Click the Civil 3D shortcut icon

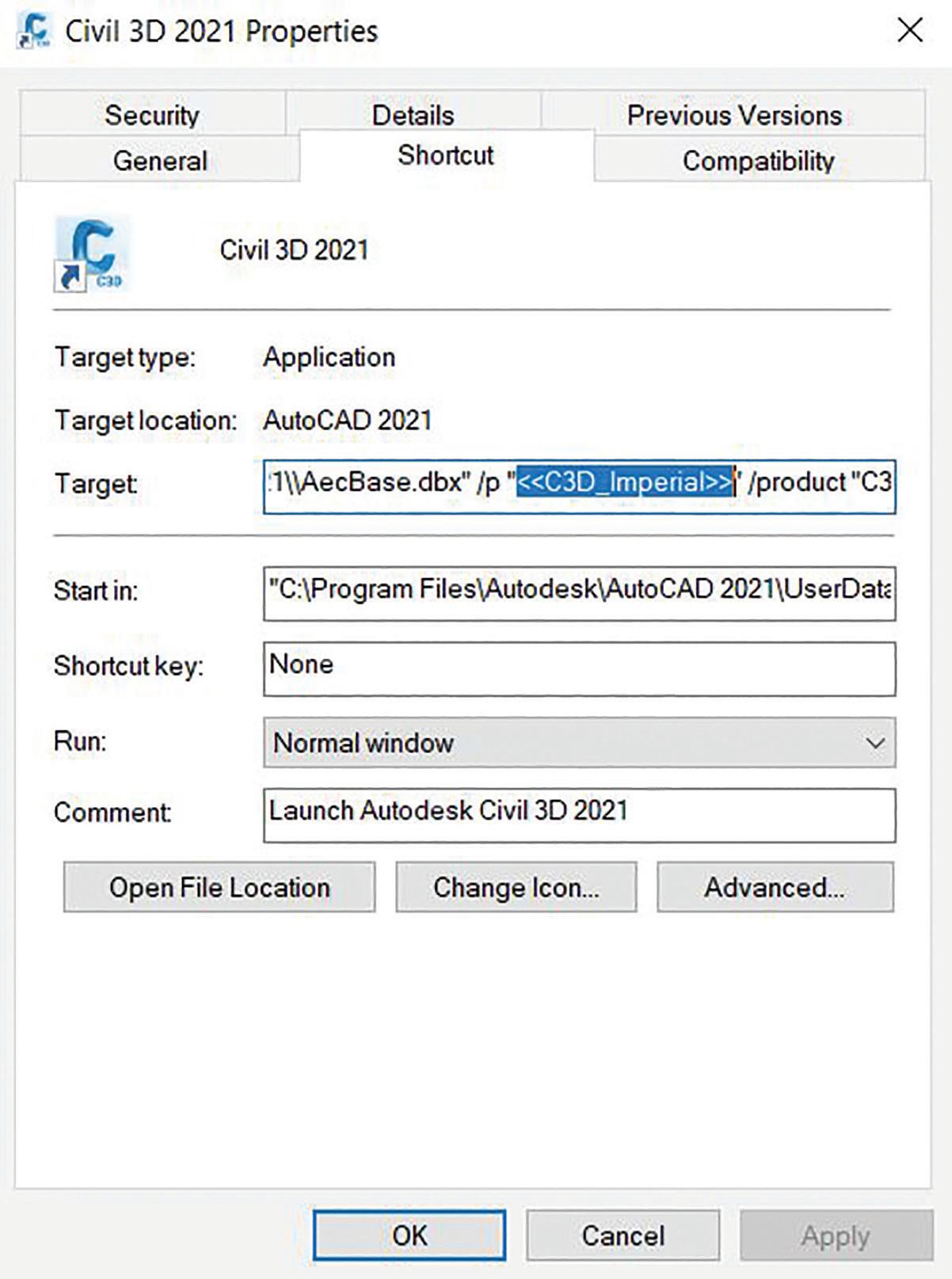coord(92,254)
